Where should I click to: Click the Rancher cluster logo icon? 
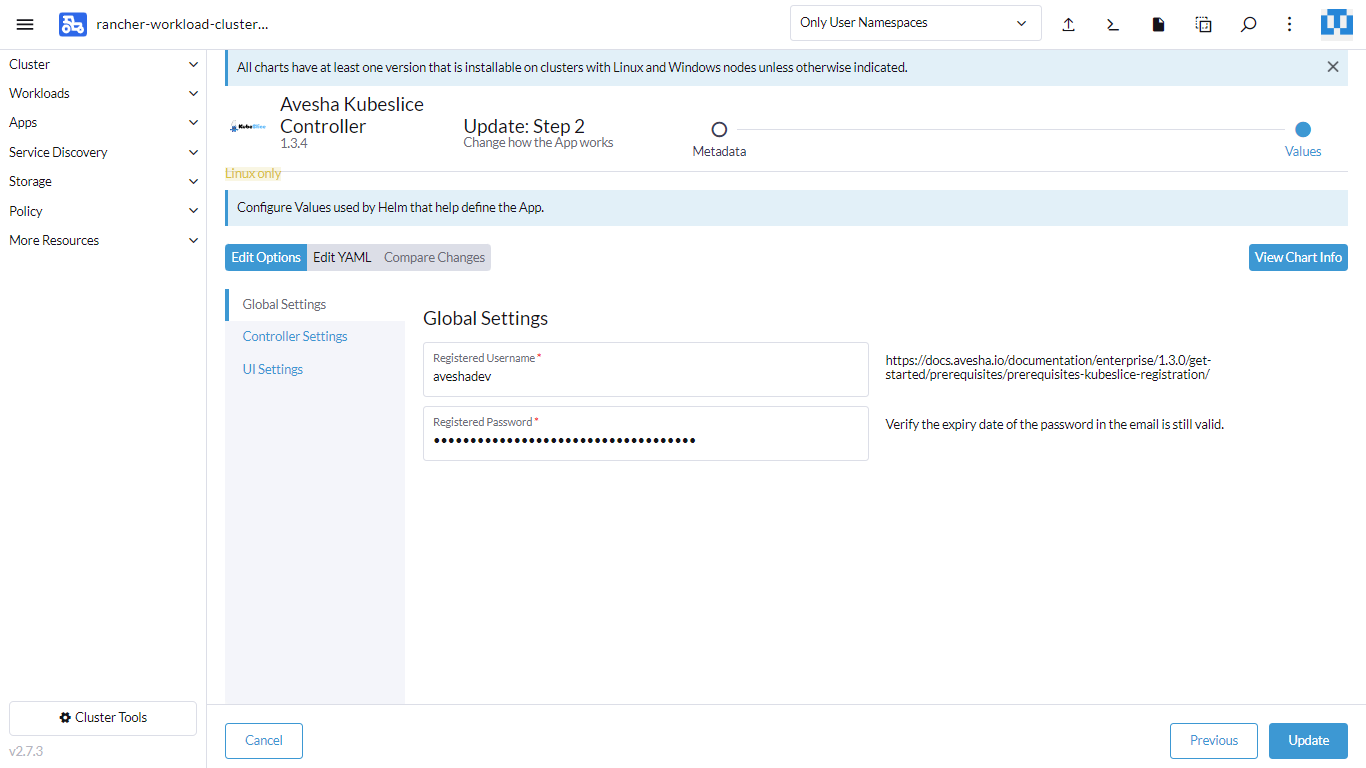coord(73,24)
